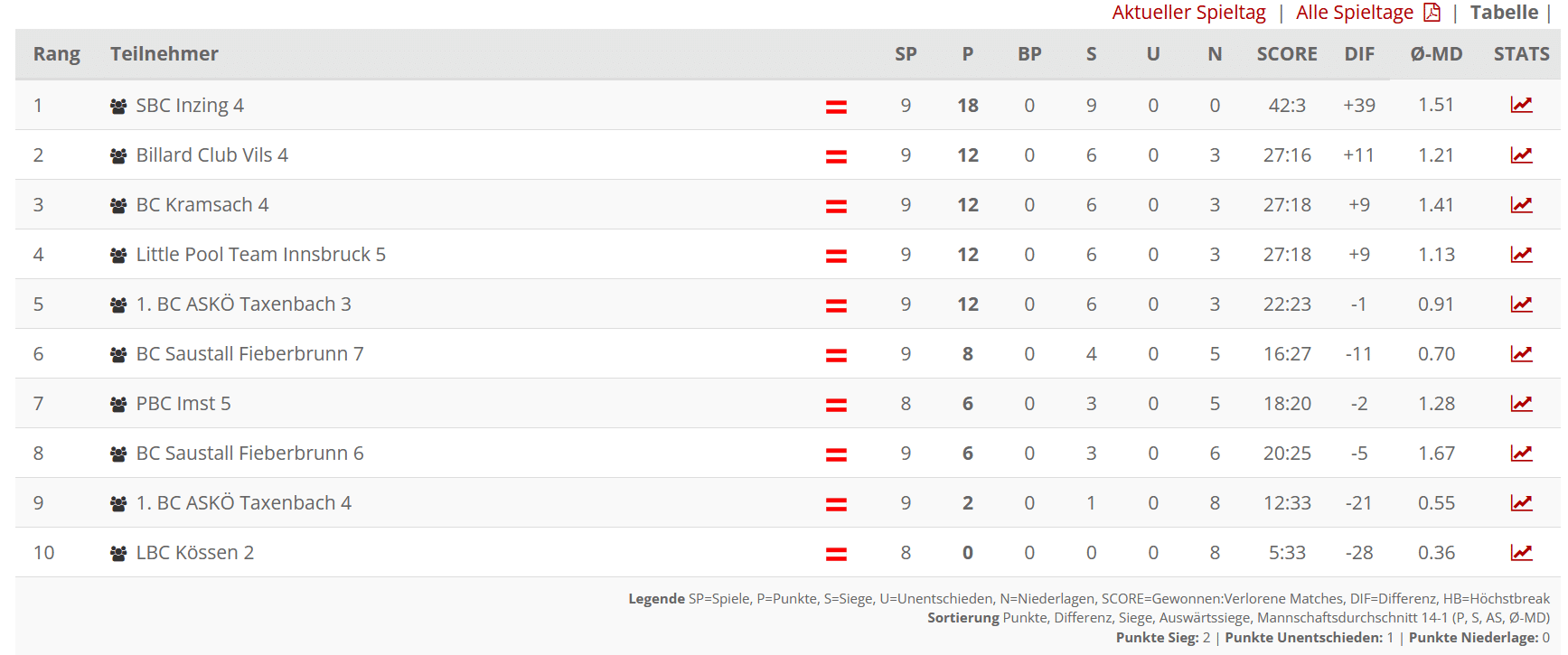Click Austrian flag in 1. BC ASKÖ Taxenbach 4 row
The image size is (1568, 655).
pyautogui.click(x=836, y=504)
